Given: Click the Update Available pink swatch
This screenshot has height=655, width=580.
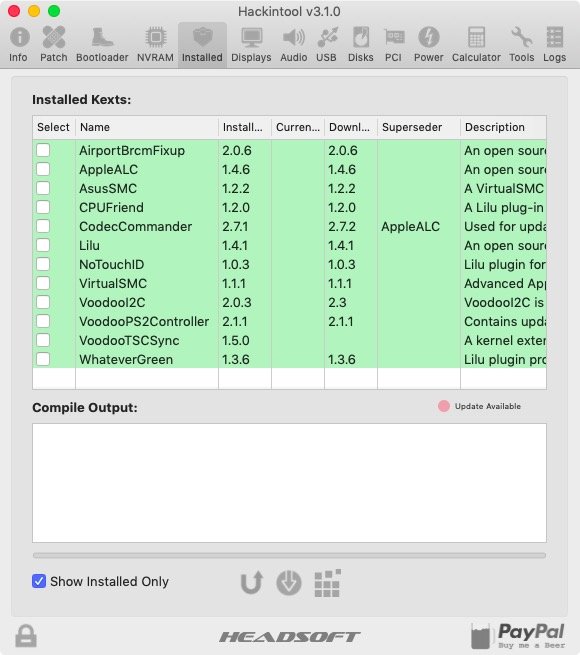Looking at the screenshot, I should tap(444, 406).
